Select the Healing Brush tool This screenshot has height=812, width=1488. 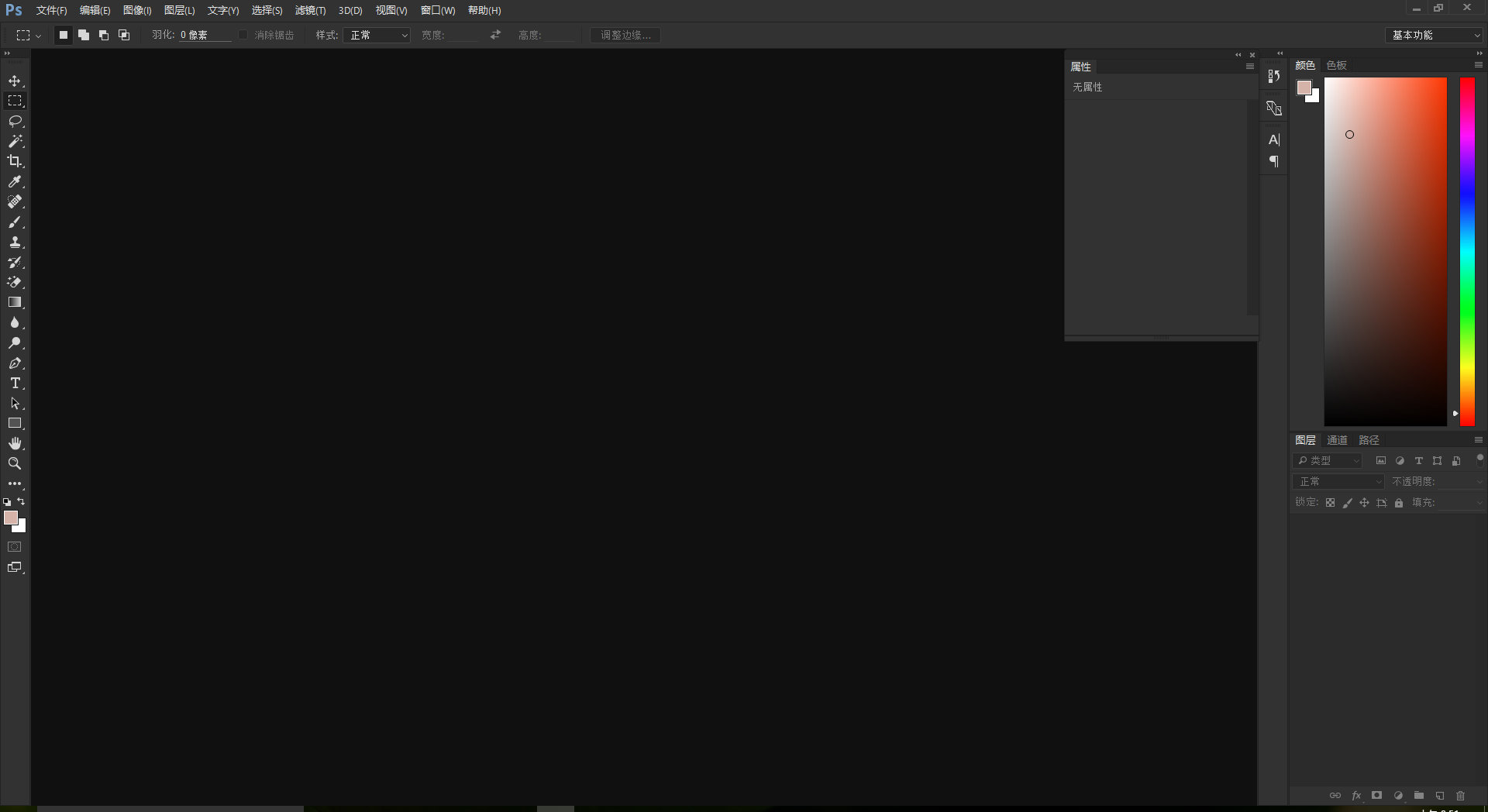point(15,201)
